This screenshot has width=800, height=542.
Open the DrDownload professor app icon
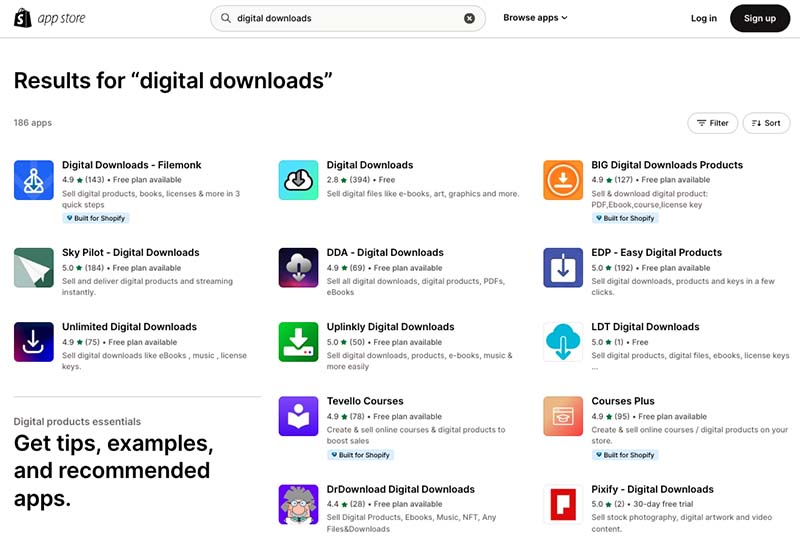[298, 505]
